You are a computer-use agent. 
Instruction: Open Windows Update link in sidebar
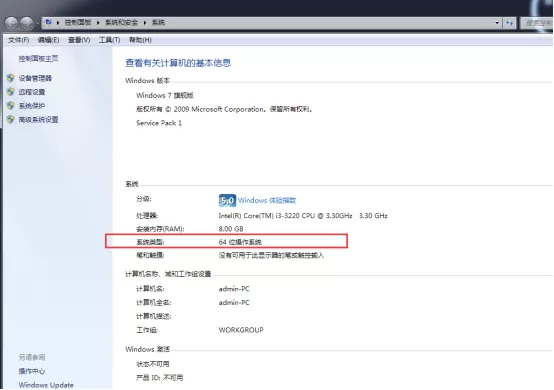click(x=46, y=385)
